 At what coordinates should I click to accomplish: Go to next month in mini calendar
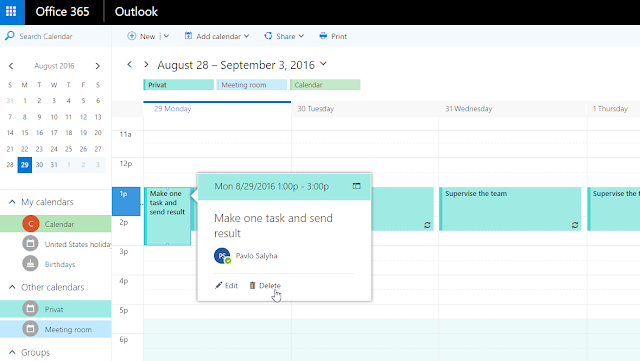pos(98,66)
